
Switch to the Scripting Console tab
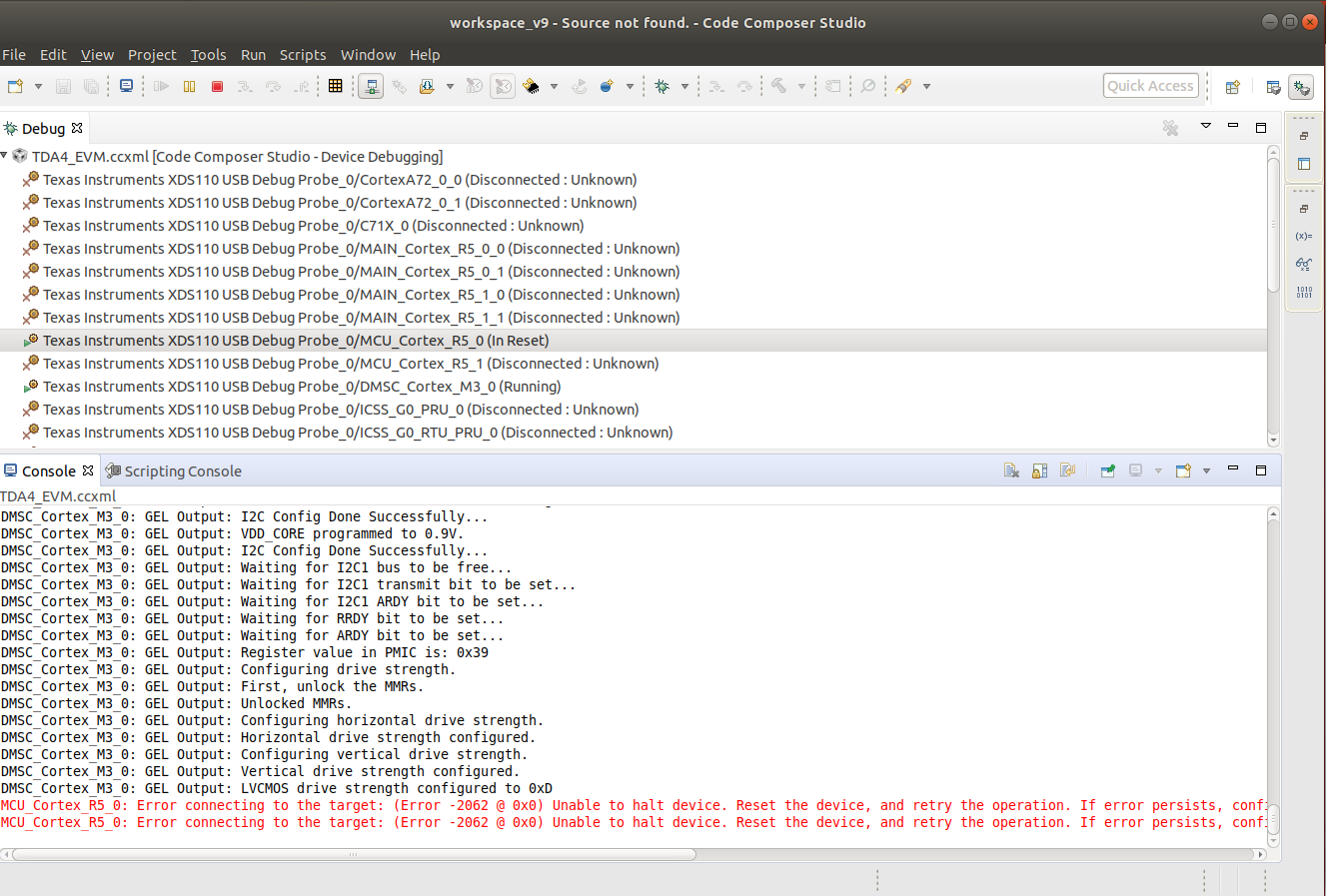click(174, 471)
